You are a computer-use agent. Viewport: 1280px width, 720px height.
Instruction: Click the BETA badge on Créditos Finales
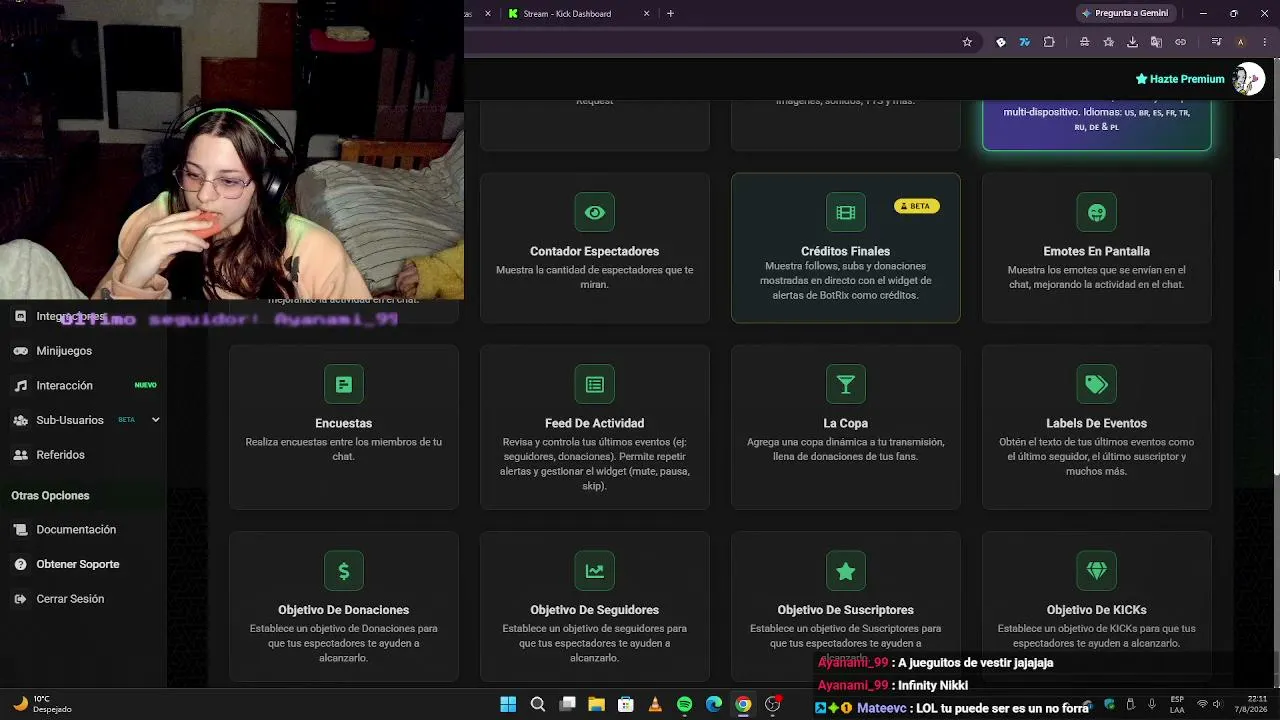917,206
